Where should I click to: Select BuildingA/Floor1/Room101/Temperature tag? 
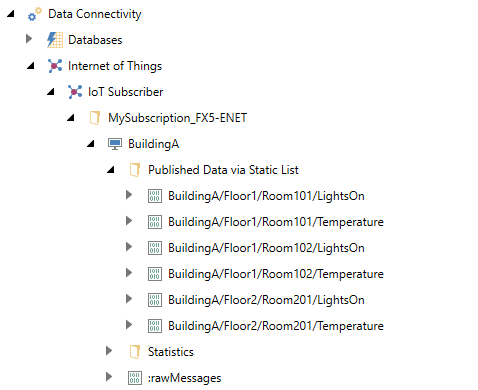[276, 222]
